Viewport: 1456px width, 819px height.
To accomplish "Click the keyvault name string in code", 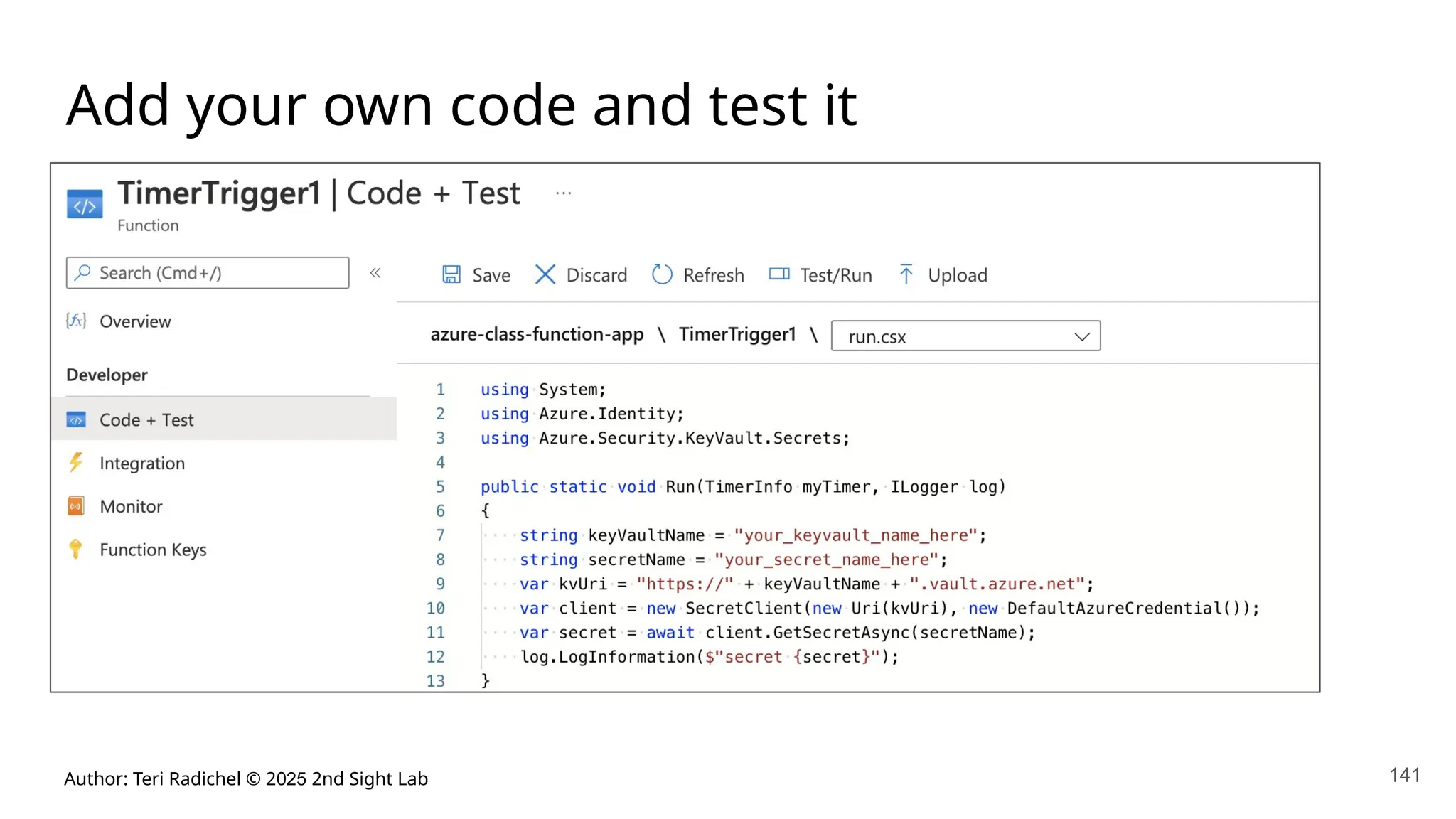I will tap(855, 535).
